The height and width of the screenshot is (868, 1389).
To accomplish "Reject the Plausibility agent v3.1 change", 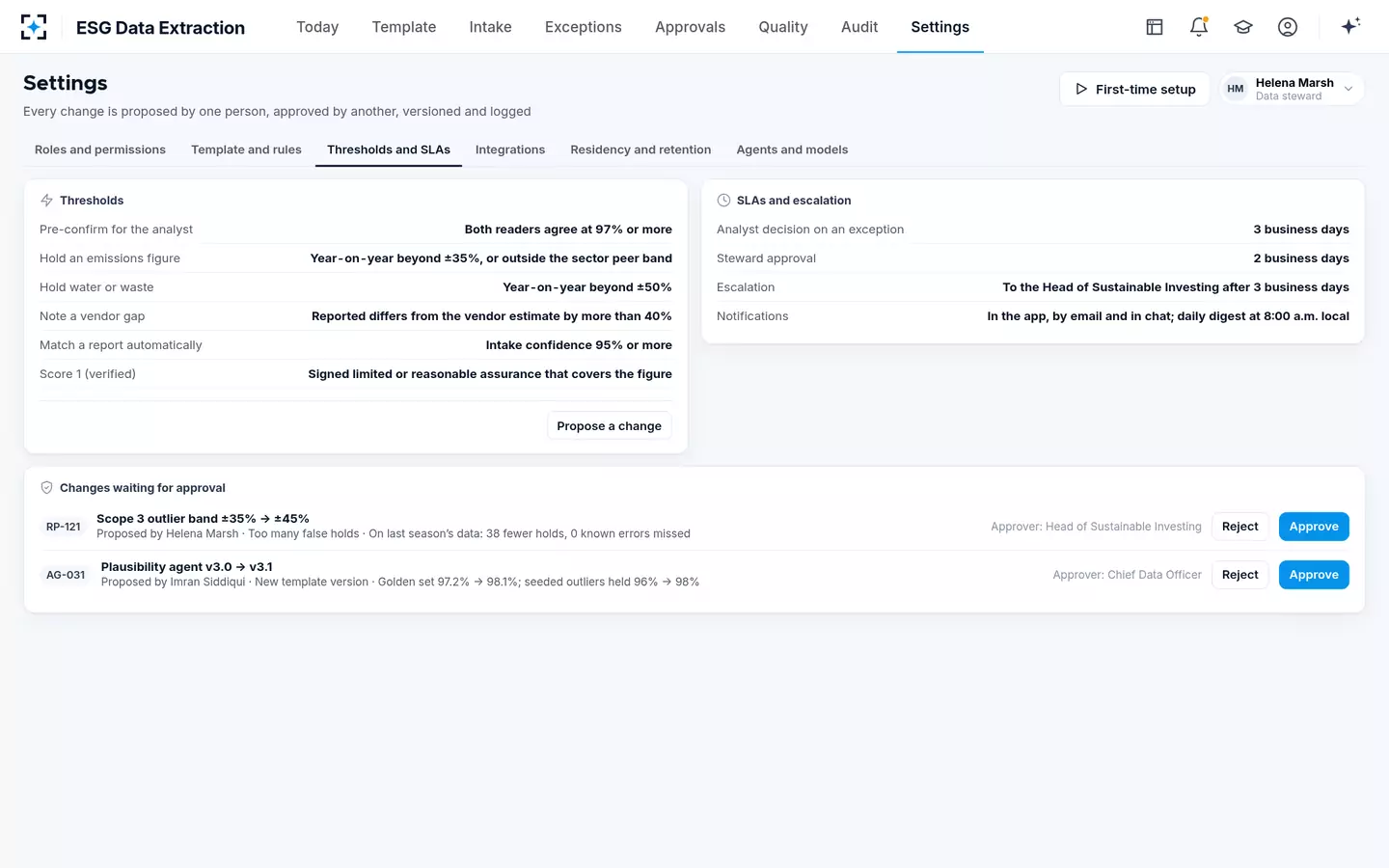I will tap(1239, 575).
